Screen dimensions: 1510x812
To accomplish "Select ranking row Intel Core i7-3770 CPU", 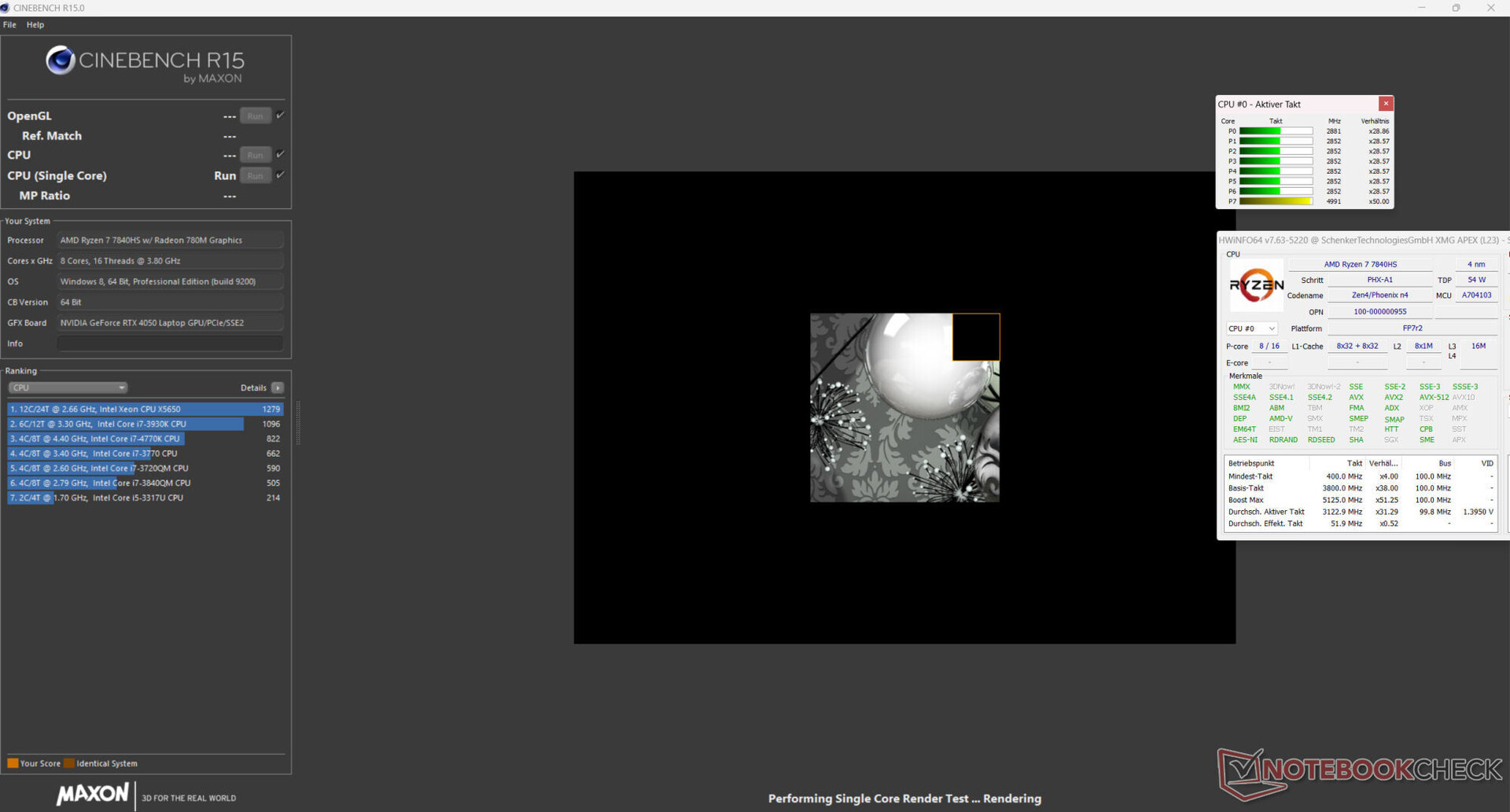I will coord(145,454).
